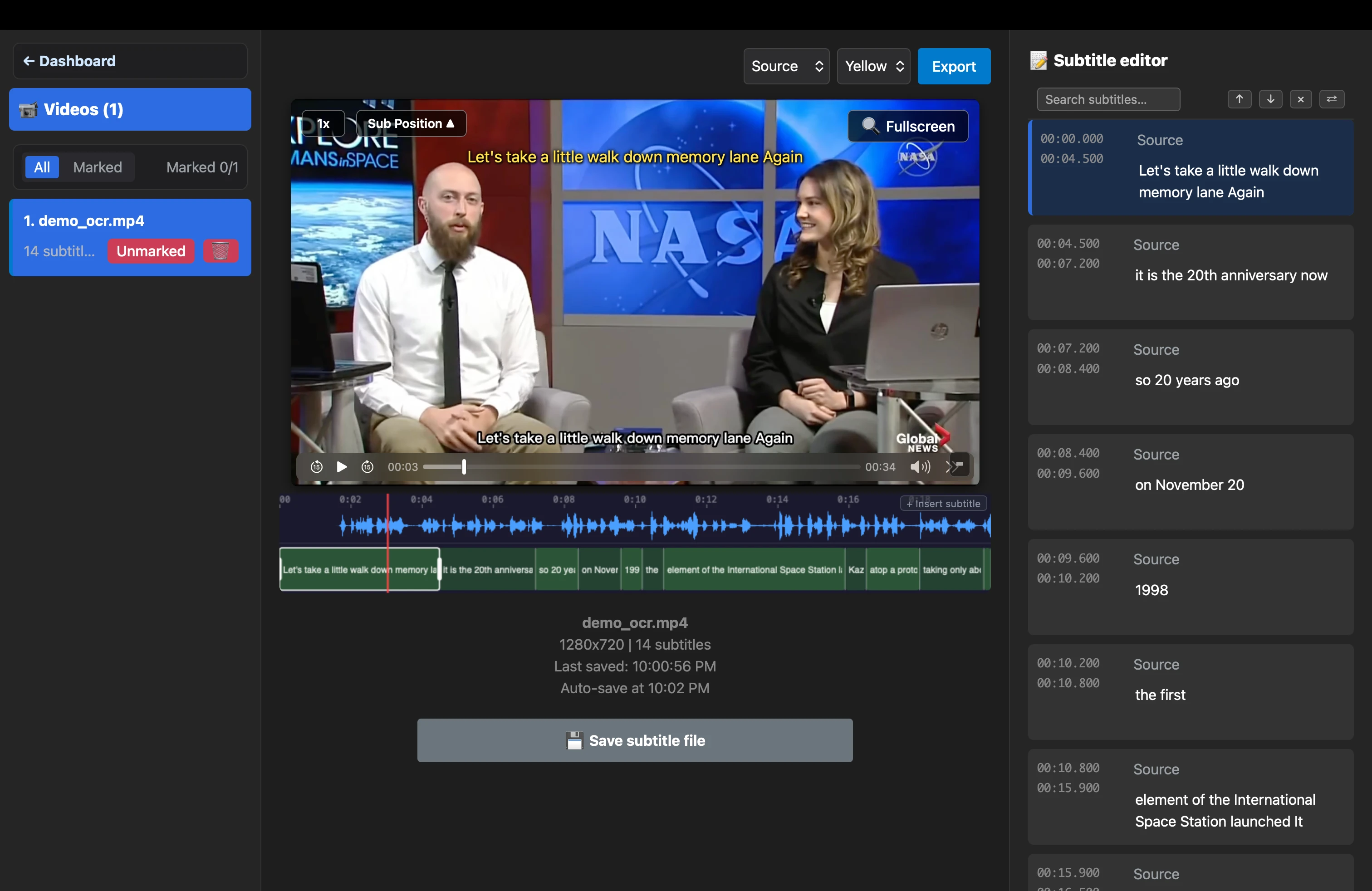The height and width of the screenshot is (891, 1372).
Task: Toggle the Unmarked status badge
Action: pos(151,251)
